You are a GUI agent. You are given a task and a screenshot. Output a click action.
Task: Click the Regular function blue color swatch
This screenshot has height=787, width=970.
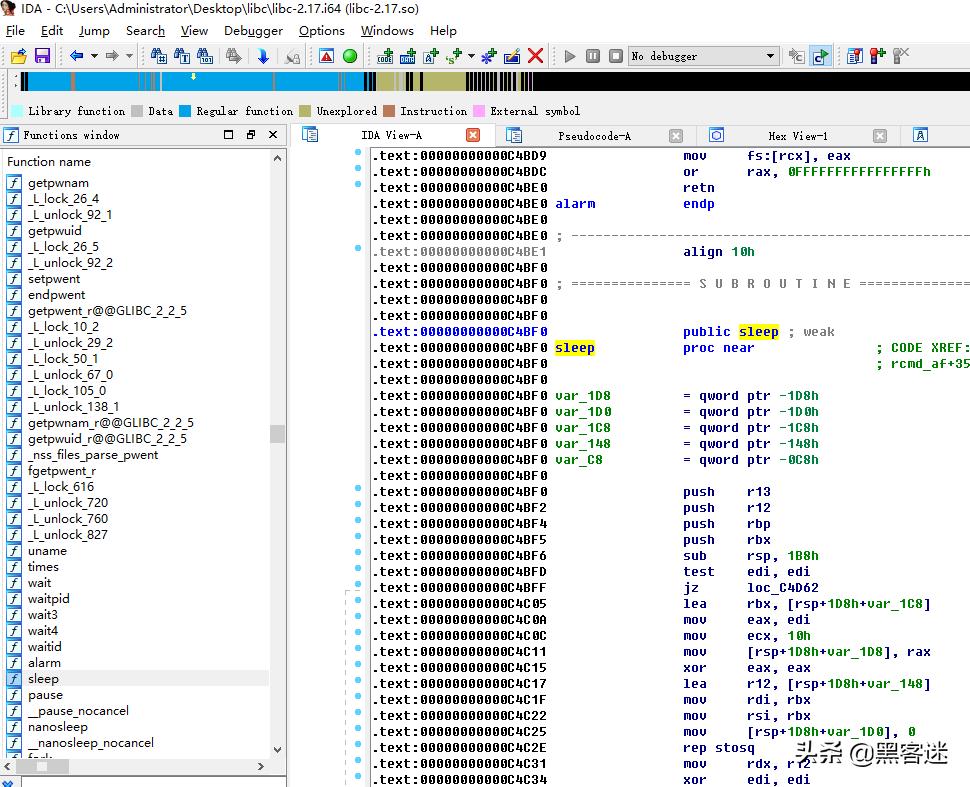click(x=185, y=111)
